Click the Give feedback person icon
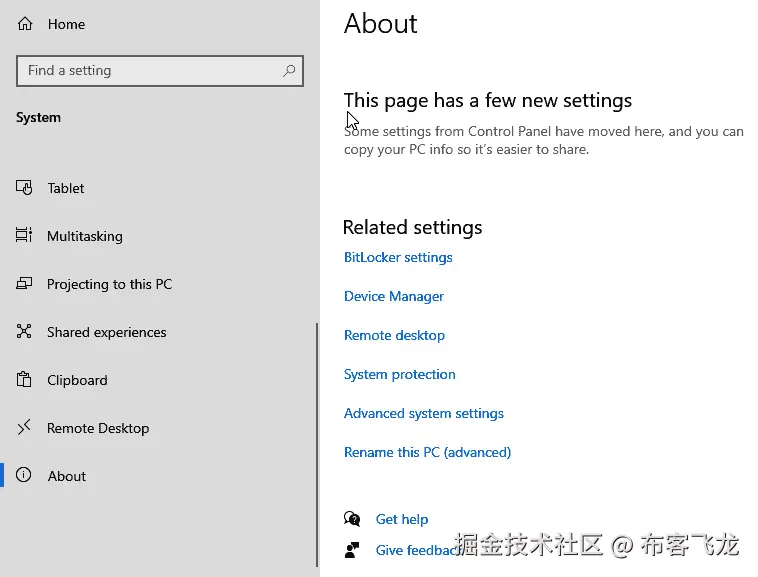The image size is (758, 577). pos(352,550)
